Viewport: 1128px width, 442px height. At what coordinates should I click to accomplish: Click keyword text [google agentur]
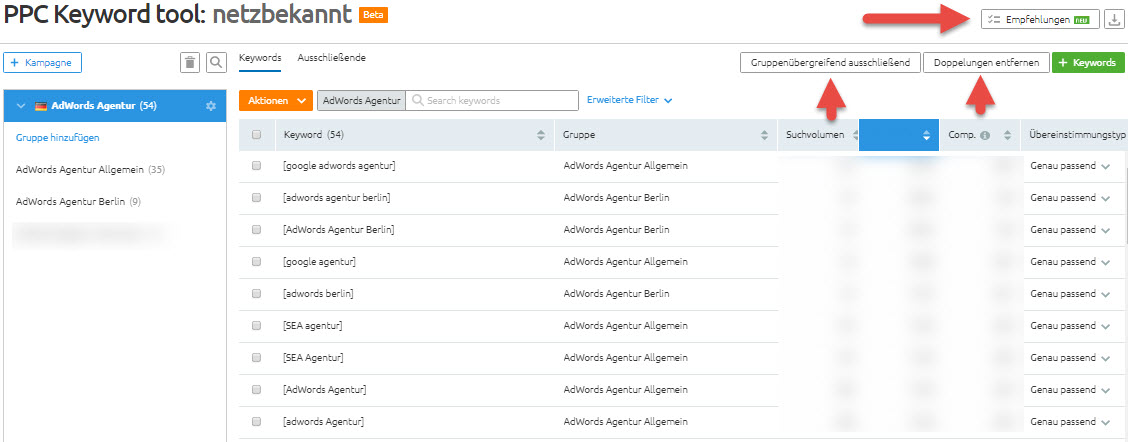pos(319,261)
